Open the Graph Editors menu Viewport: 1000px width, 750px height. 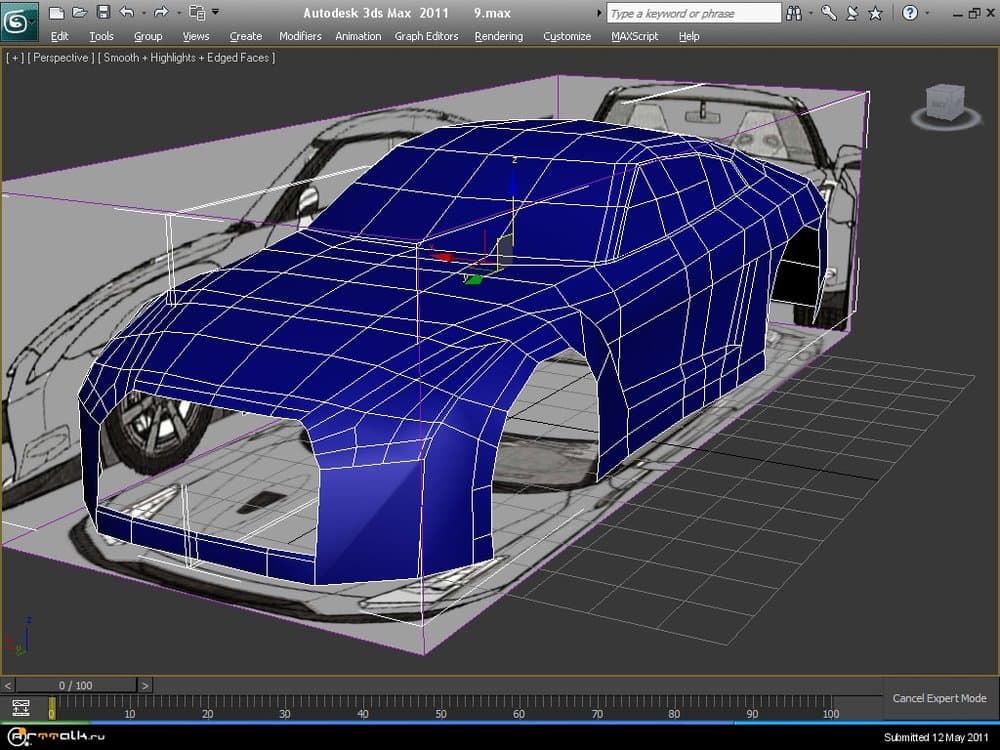click(426, 36)
